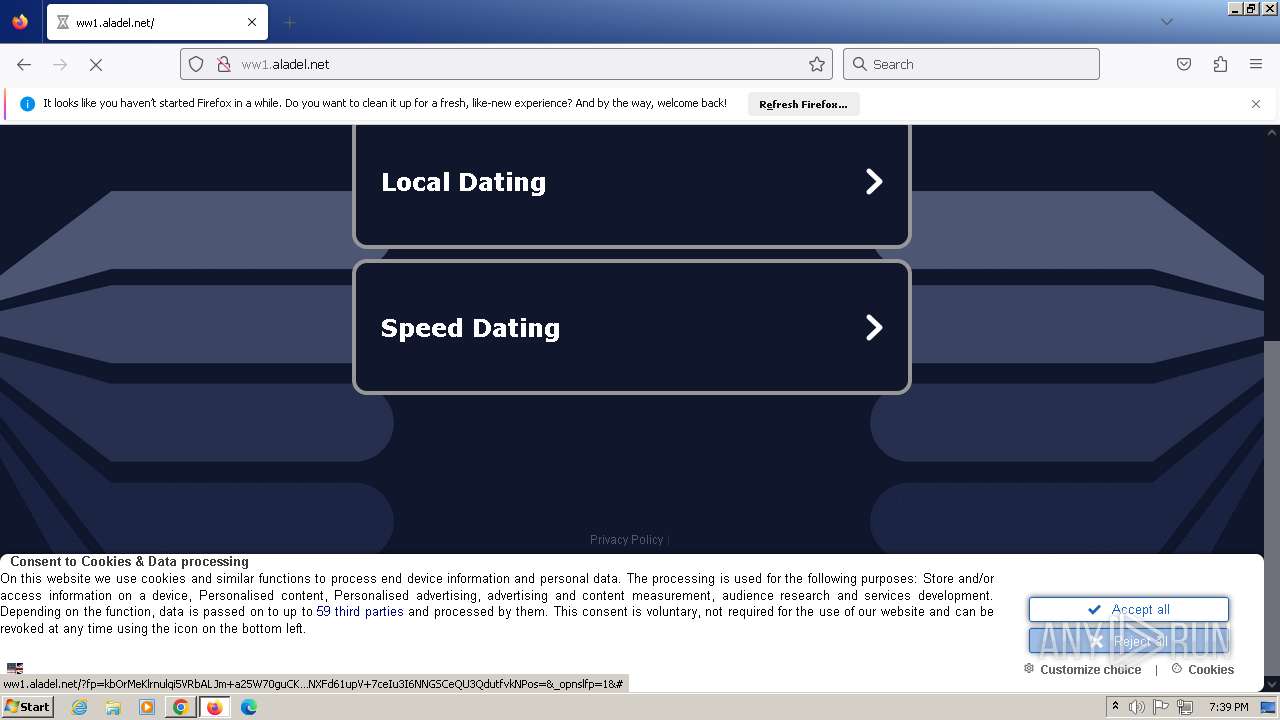1280x720 pixels.
Task: Click the site information lock icon
Action: point(224,64)
